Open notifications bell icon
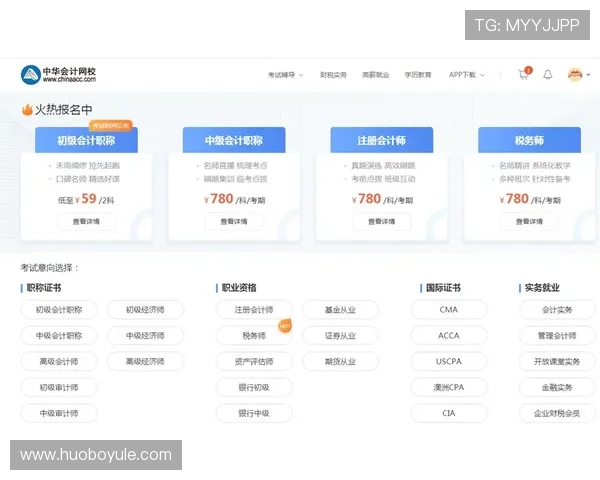600x480 pixels. pyautogui.click(x=548, y=75)
